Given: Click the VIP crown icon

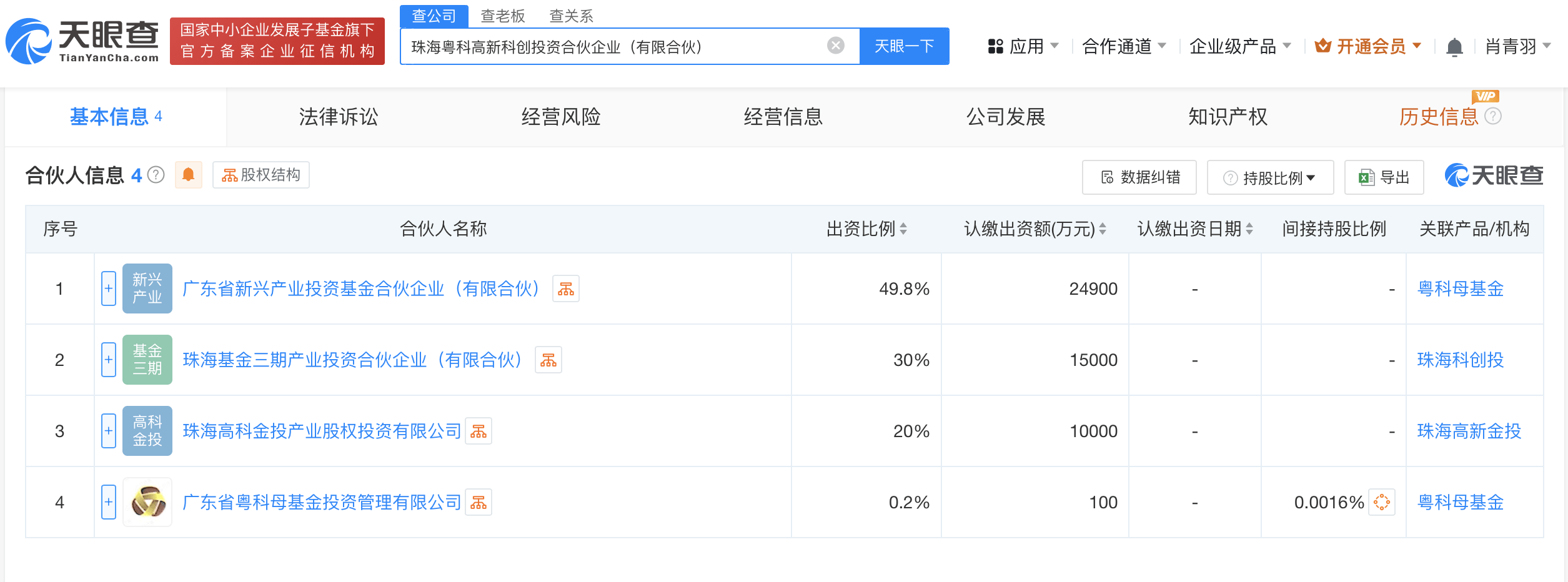Looking at the screenshot, I should pyautogui.click(x=1322, y=46).
